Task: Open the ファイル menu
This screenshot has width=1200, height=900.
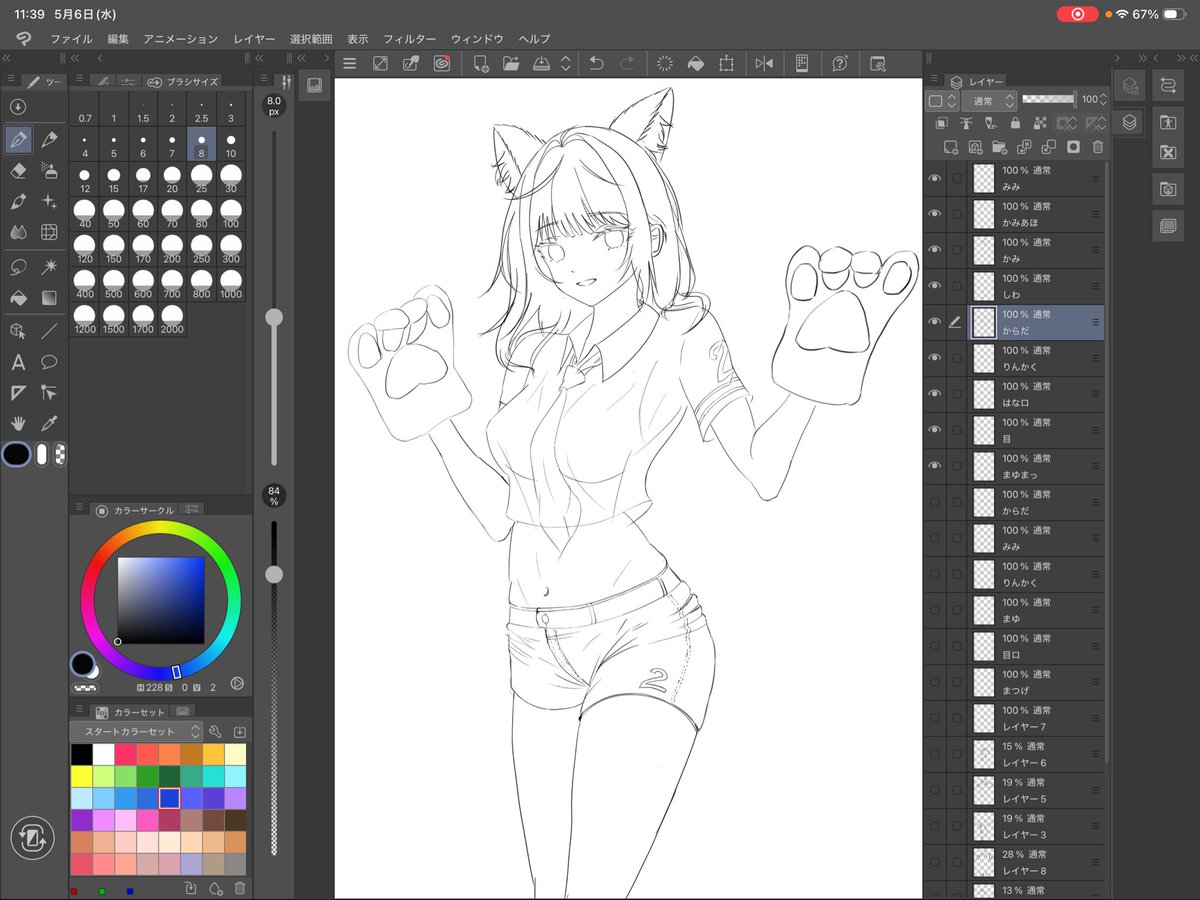Action: pyautogui.click(x=71, y=39)
